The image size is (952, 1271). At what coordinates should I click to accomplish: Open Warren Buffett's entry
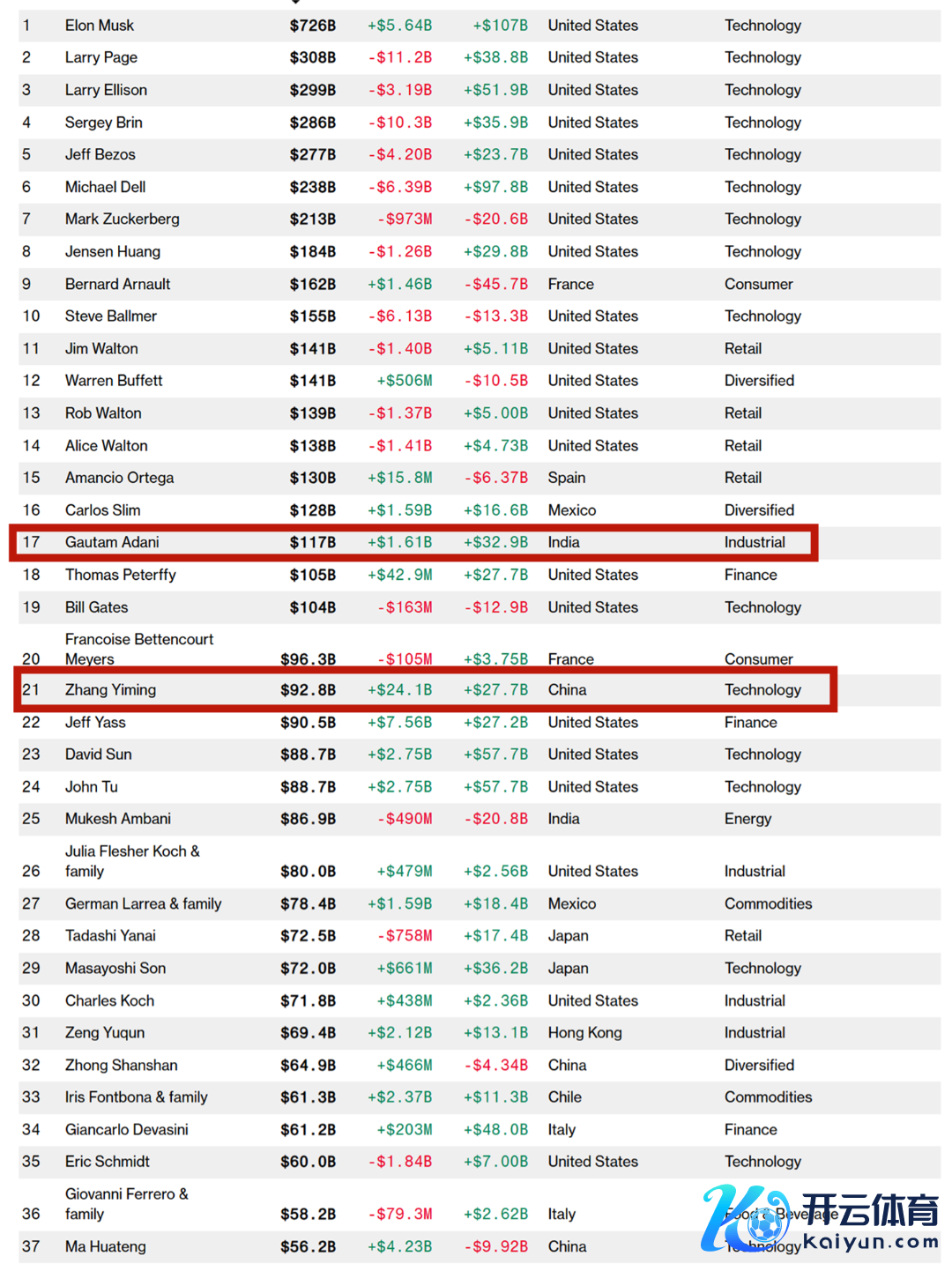(x=114, y=381)
